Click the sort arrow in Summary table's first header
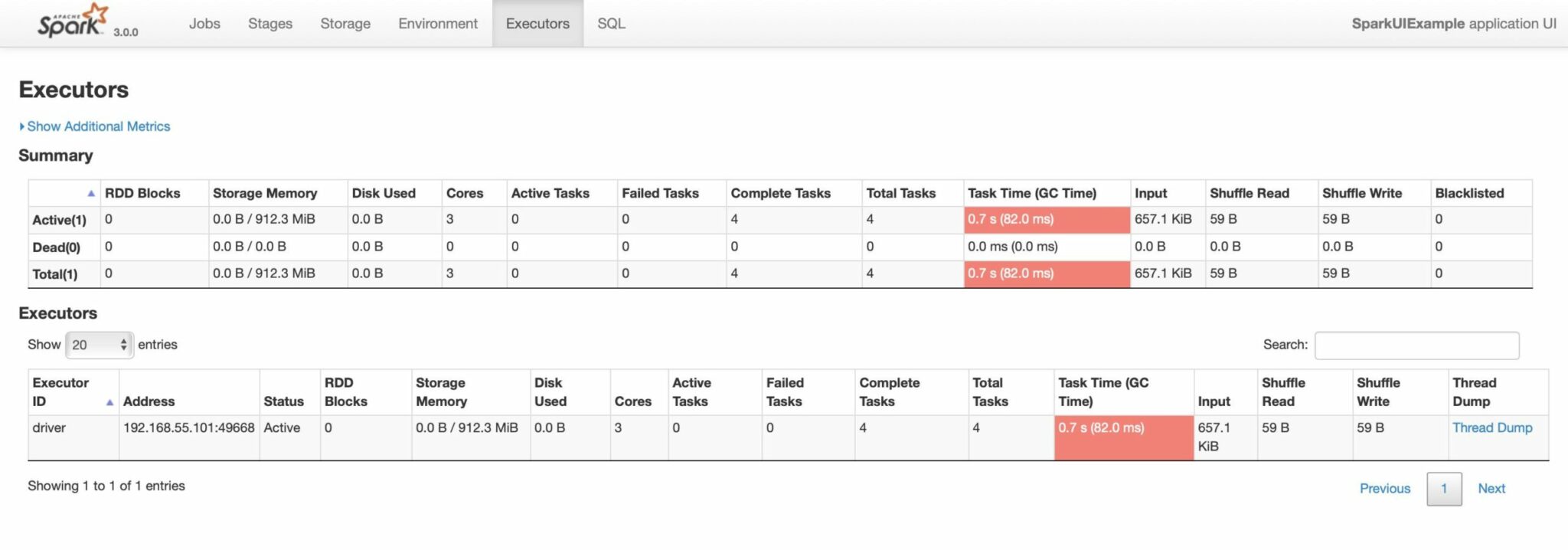 91,194
